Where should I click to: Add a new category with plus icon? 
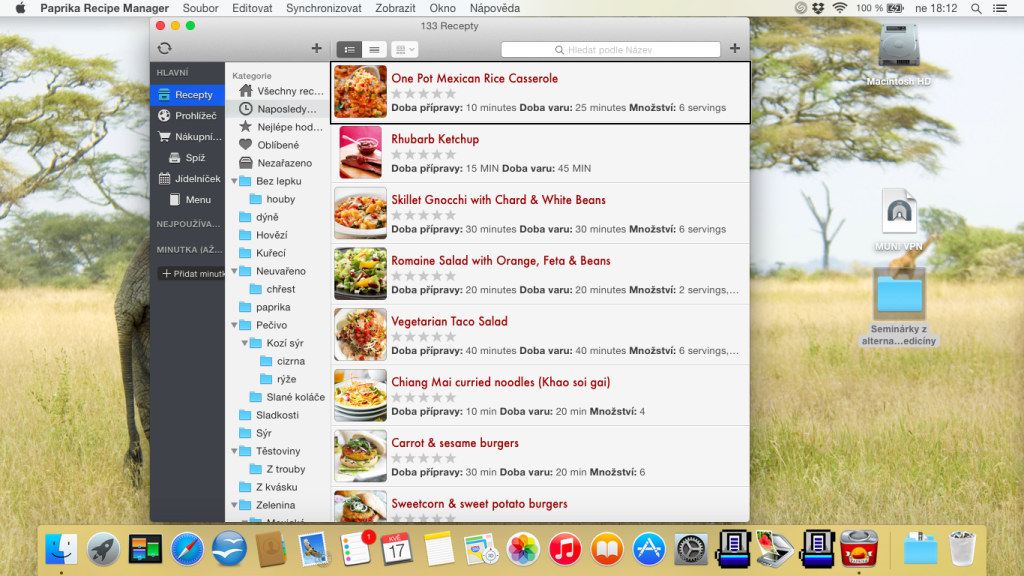pos(316,48)
